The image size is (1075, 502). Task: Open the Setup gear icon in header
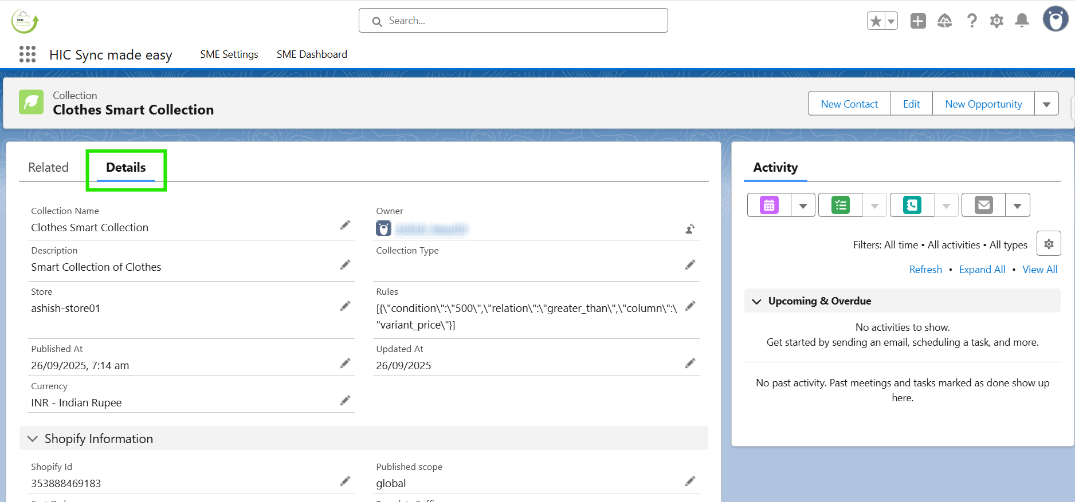tap(996, 21)
